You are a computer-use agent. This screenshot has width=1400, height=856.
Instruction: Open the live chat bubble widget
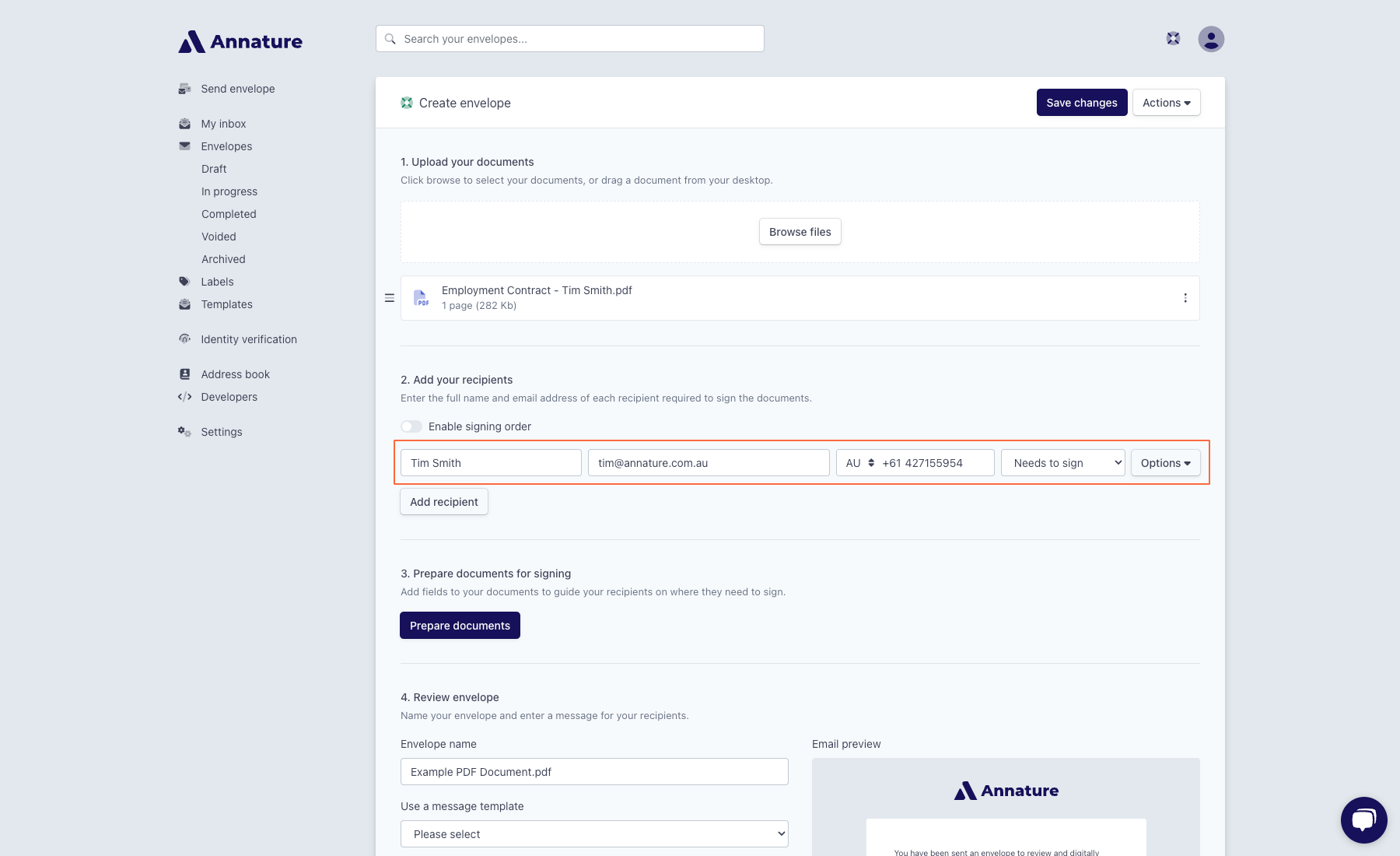[x=1364, y=820]
